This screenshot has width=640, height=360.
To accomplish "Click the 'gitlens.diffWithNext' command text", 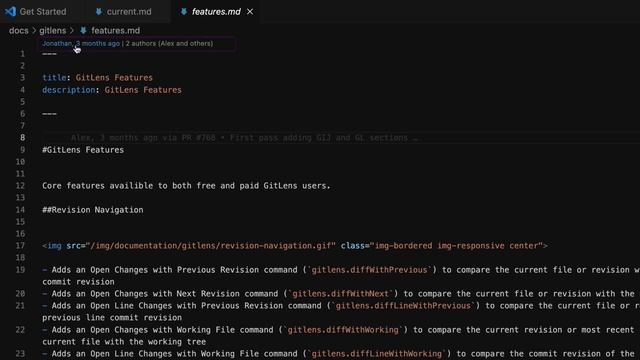I will (340, 294).
